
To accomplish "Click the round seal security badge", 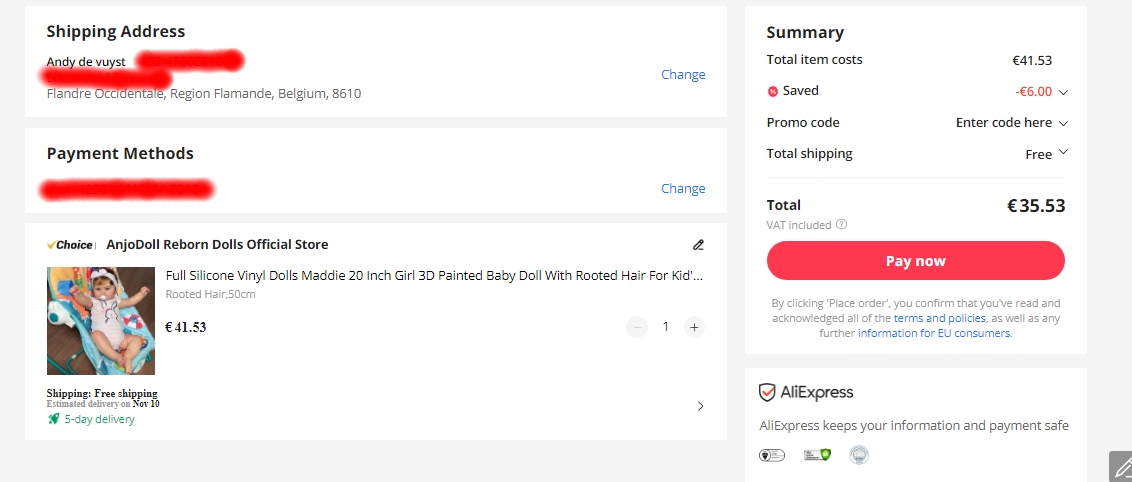I will (x=858, y=455).
